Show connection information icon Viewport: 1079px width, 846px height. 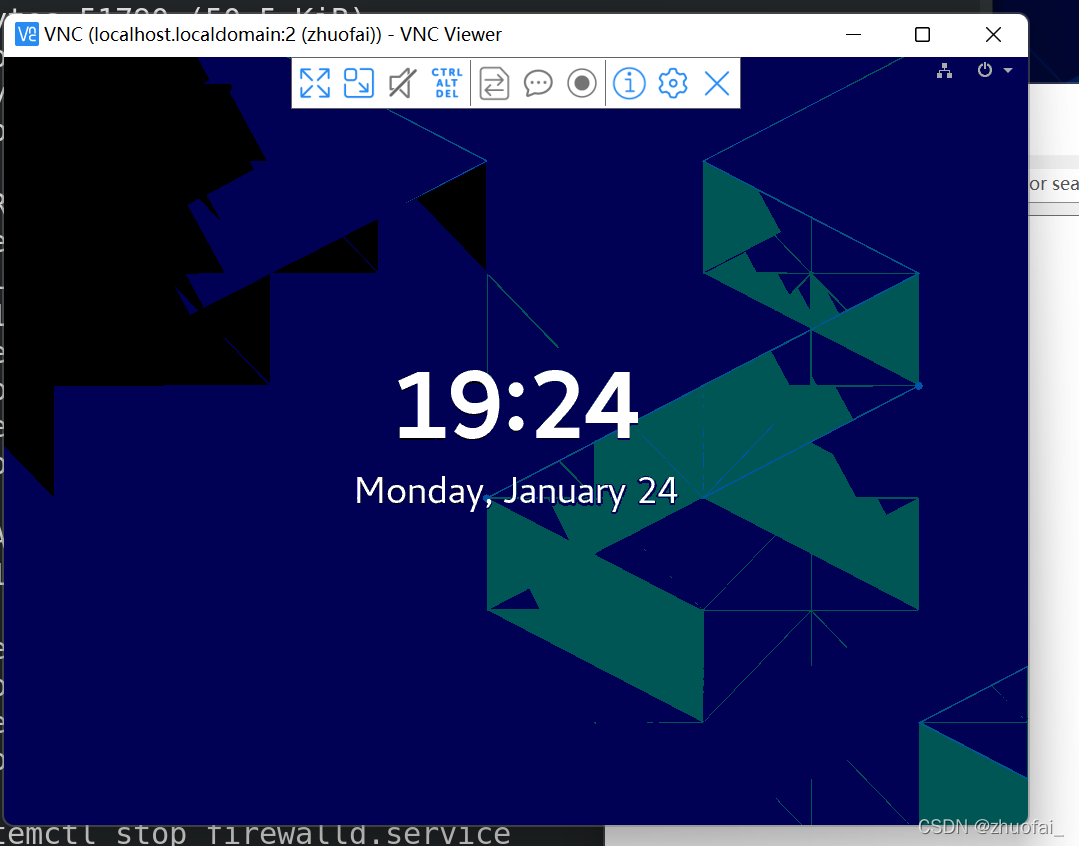point(629,83)
